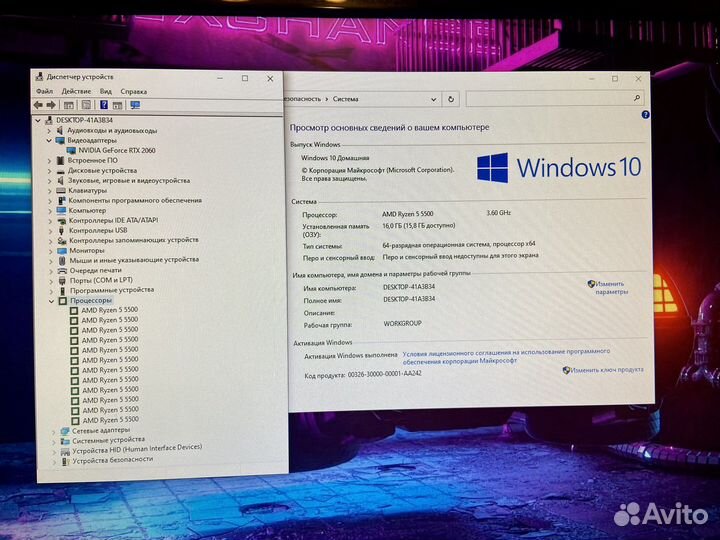This screenshot has width=720, height=540.
Task: Click the Встроенное ПО chip icon
Action: 60,160
